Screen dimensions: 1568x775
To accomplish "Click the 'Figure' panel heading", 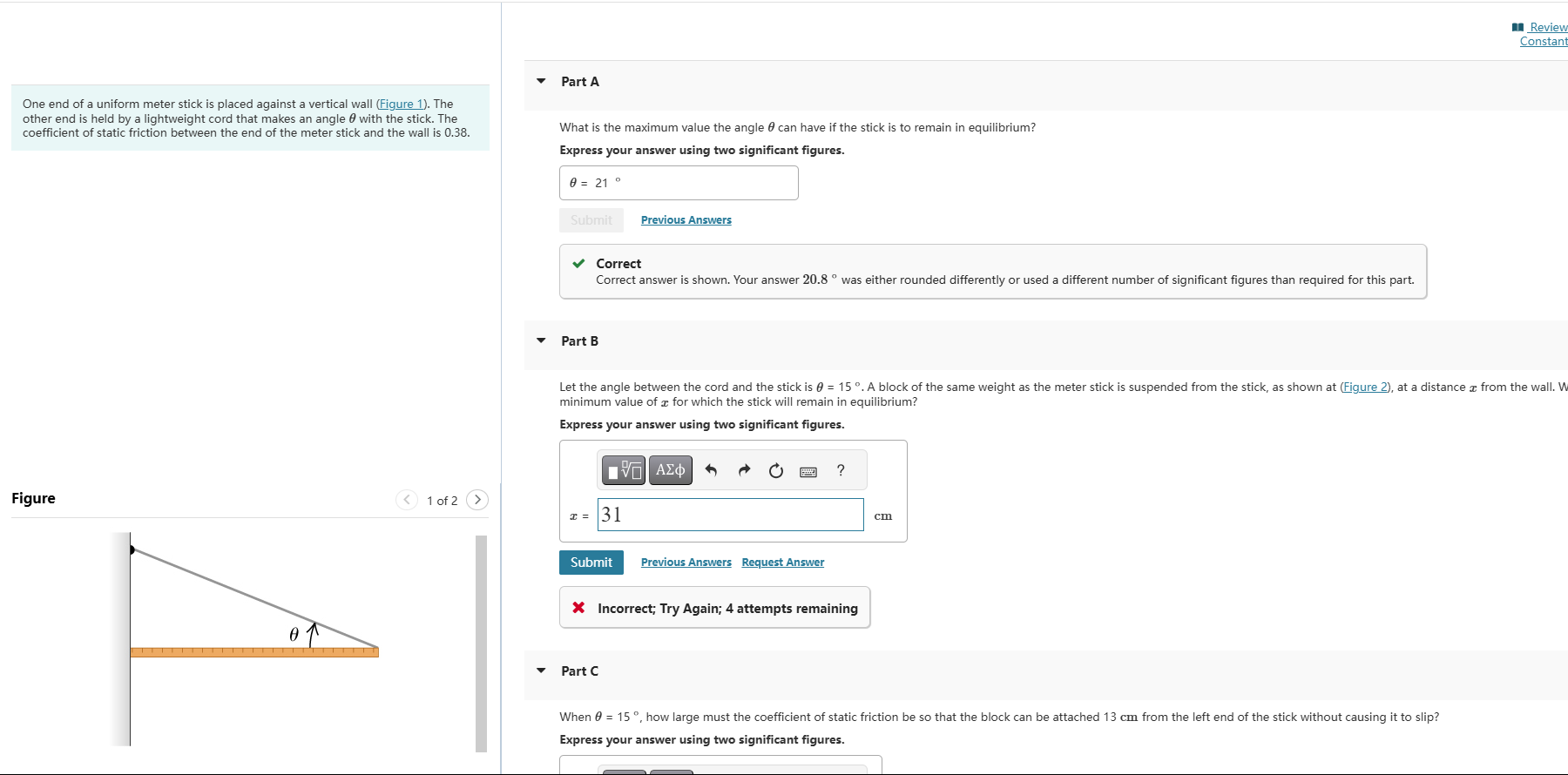I will [x=33, y=498].
